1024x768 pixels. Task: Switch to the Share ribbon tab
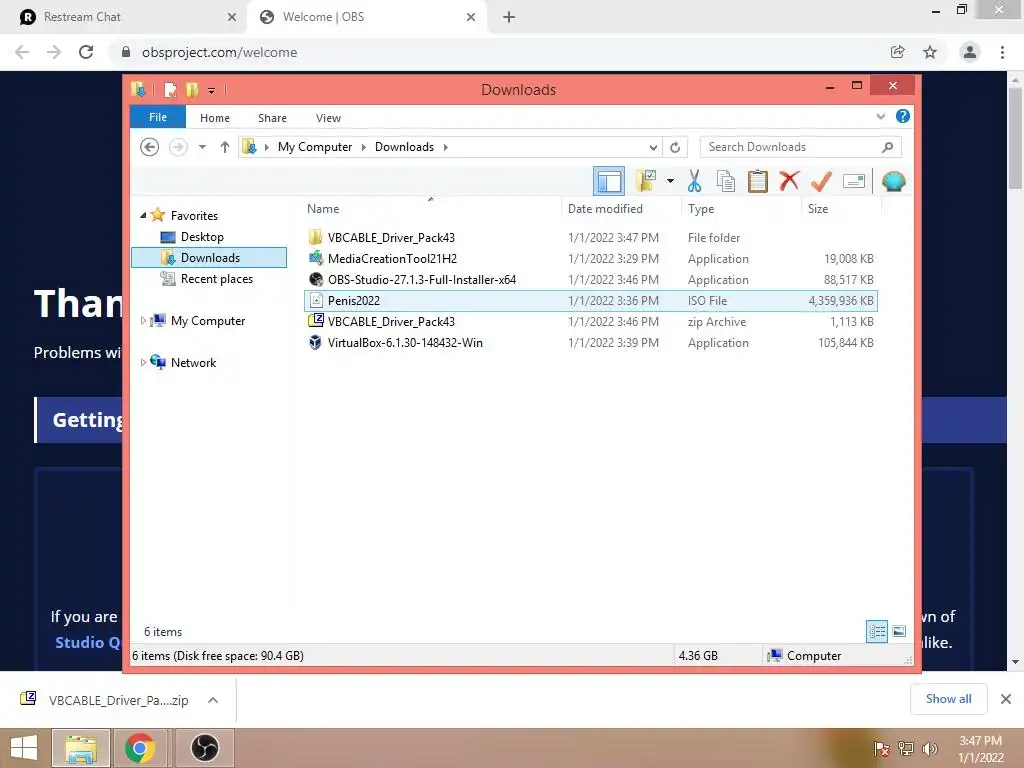(272, 118)
